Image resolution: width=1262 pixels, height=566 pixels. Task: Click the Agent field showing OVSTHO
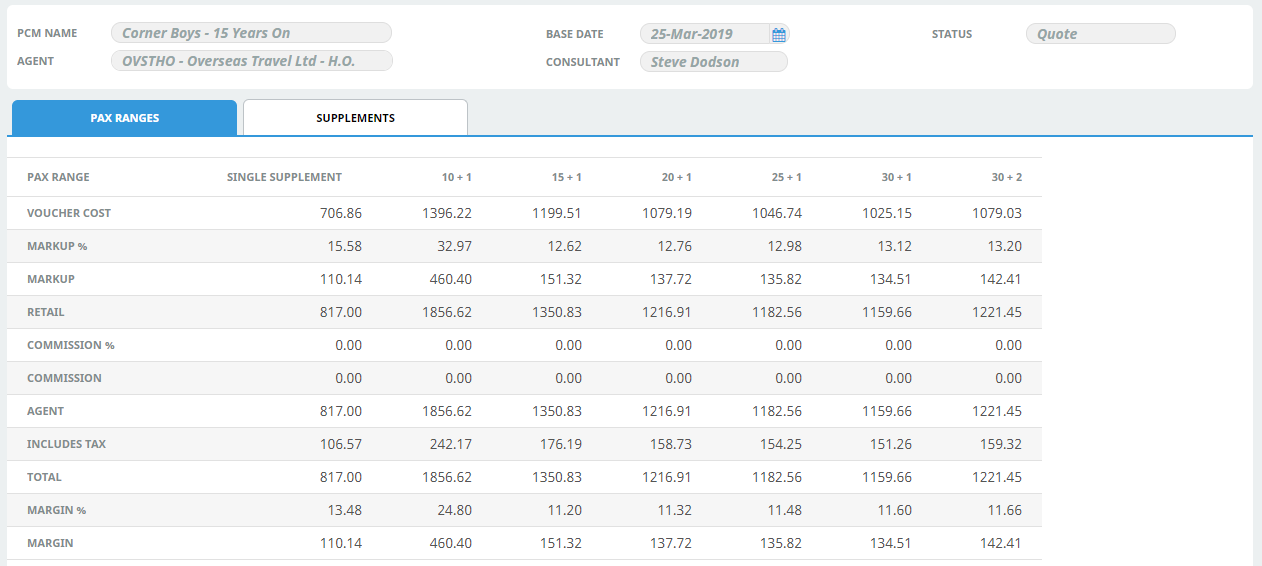[251, 61]
